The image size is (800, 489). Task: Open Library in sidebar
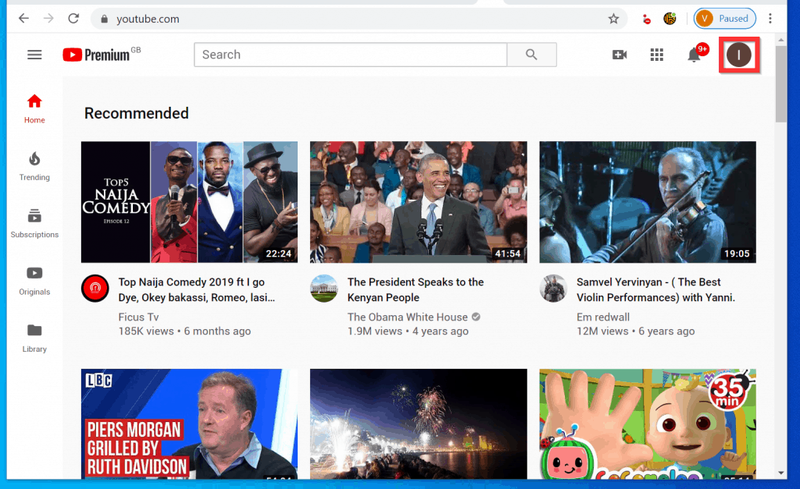(34, 337)
